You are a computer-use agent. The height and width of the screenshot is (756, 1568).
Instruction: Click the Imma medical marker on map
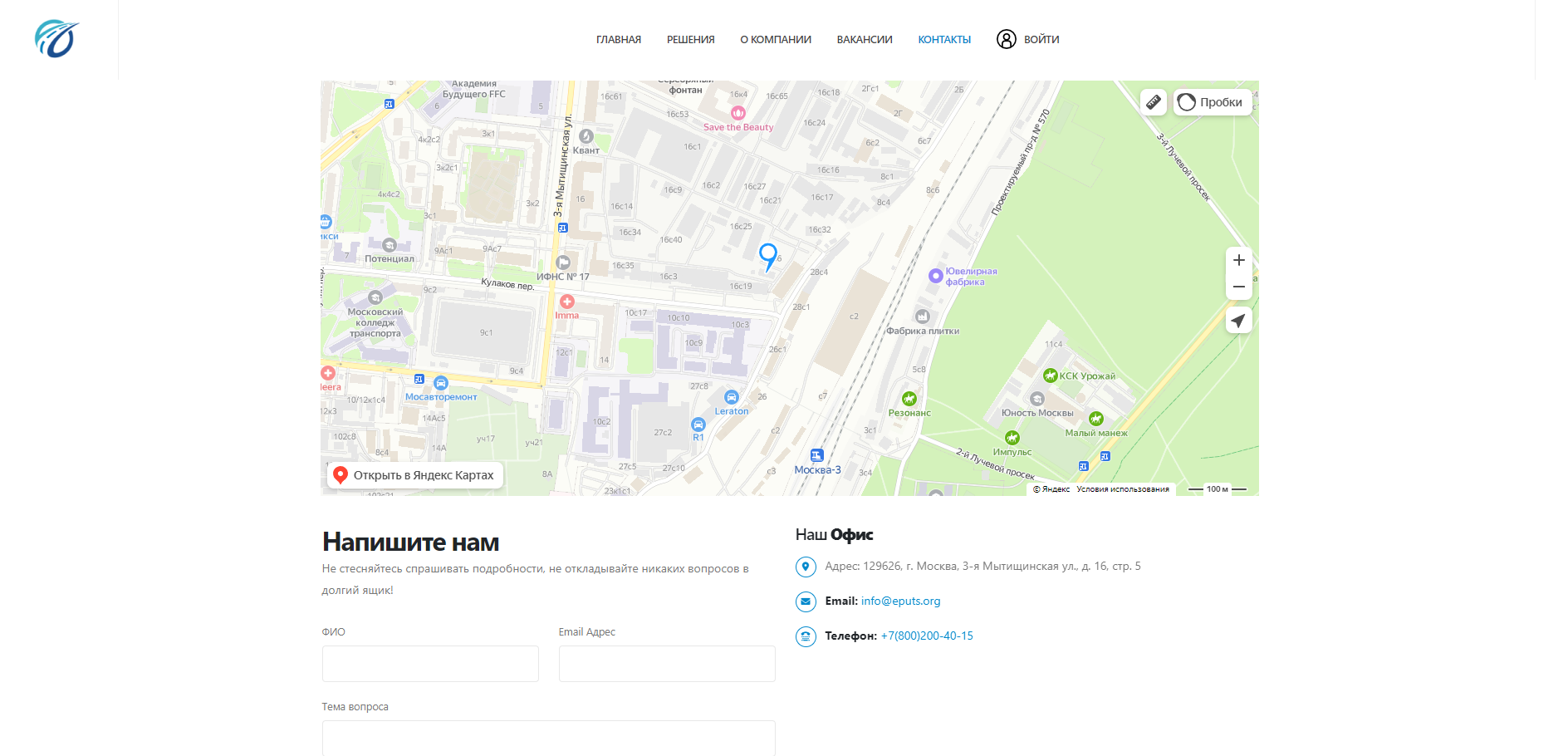pyautogui.click(x=567, y=302)
